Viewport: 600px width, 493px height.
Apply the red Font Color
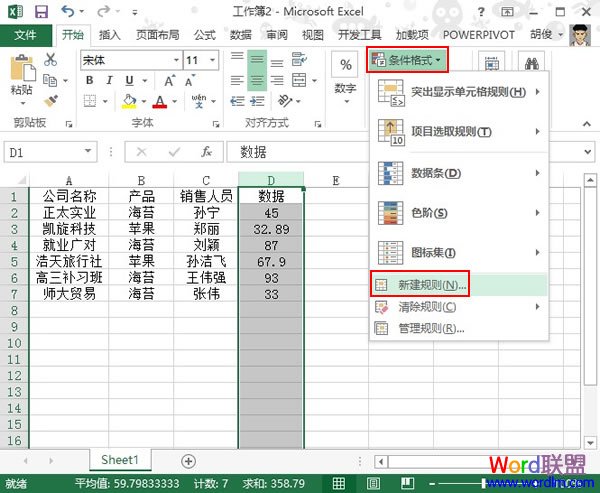pyautogui.click(x=160, y=101)
